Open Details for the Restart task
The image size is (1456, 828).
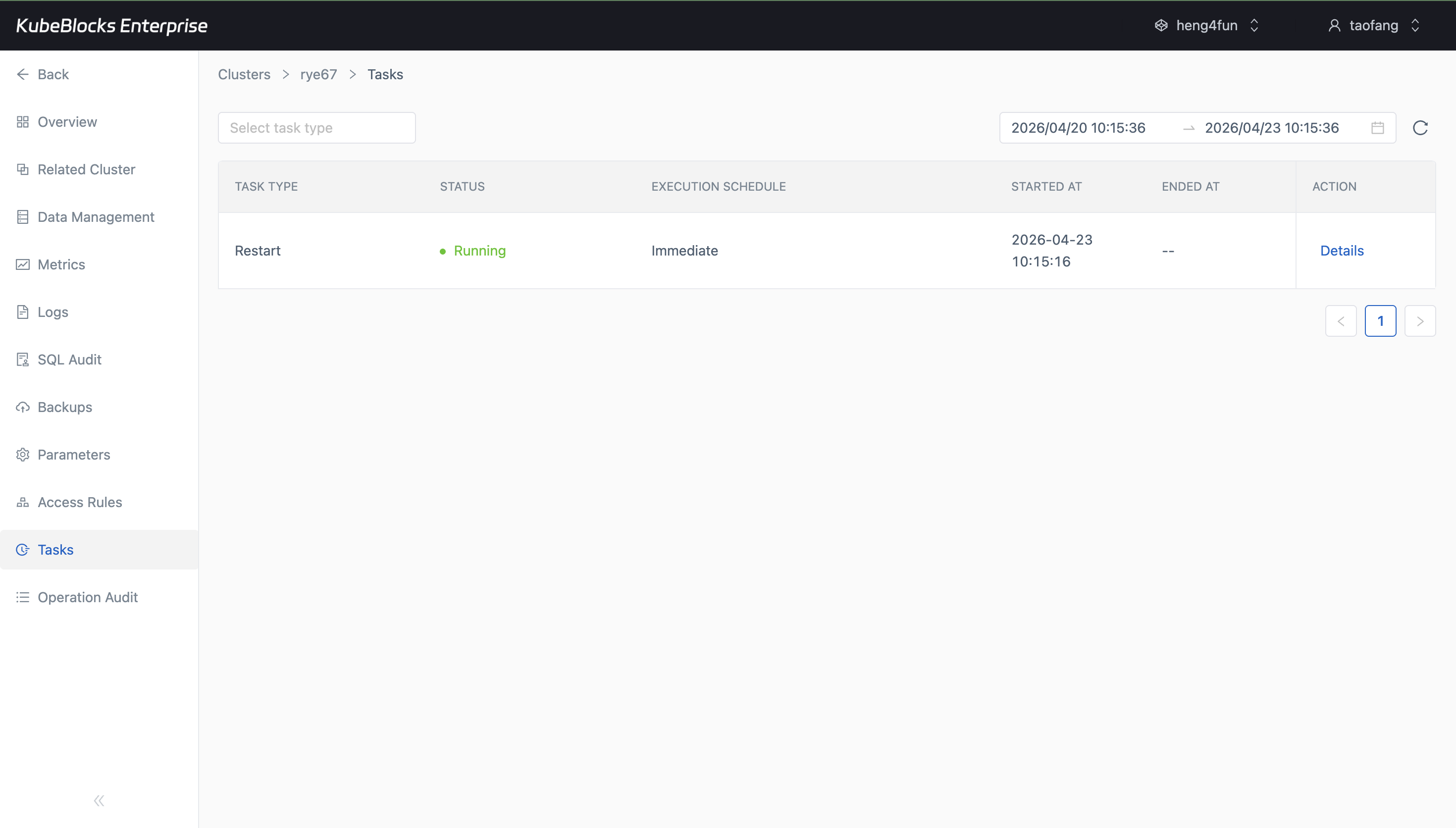[1341, 250]
